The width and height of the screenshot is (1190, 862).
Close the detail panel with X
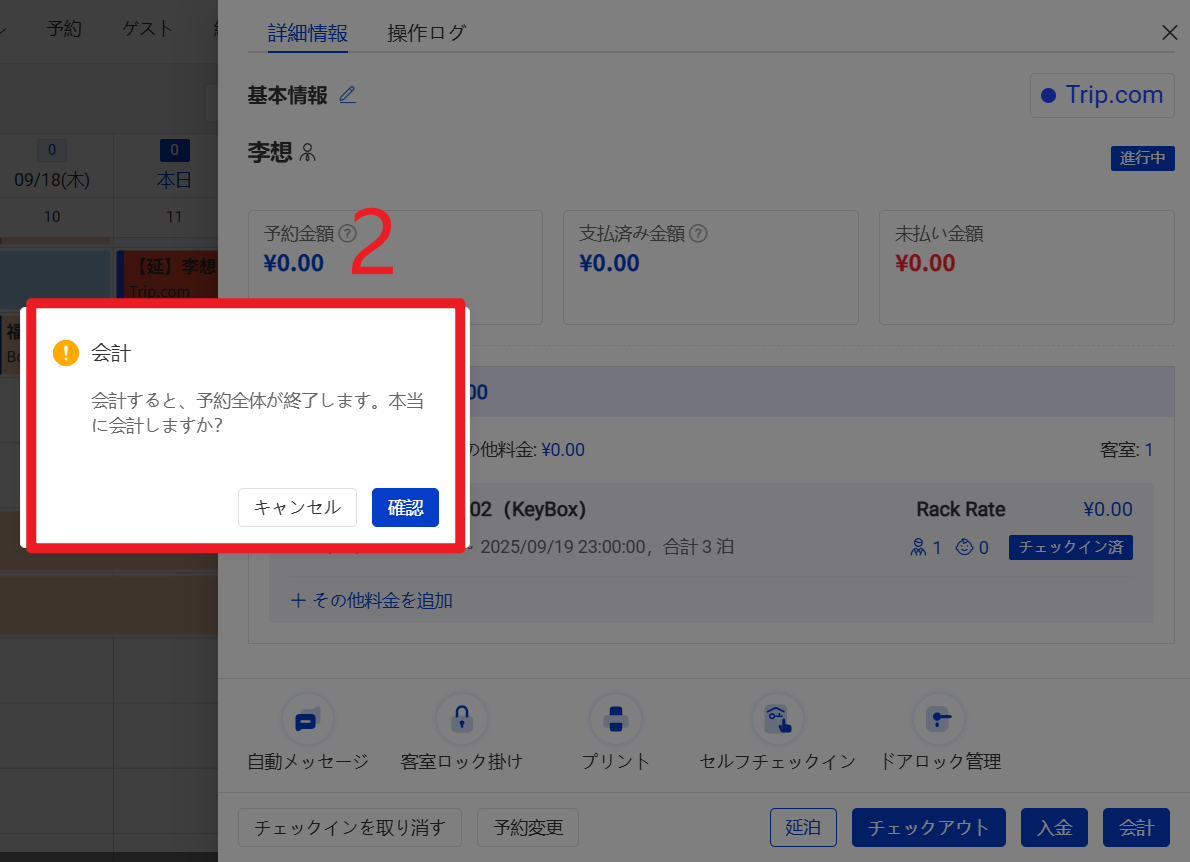(1169, 33)
